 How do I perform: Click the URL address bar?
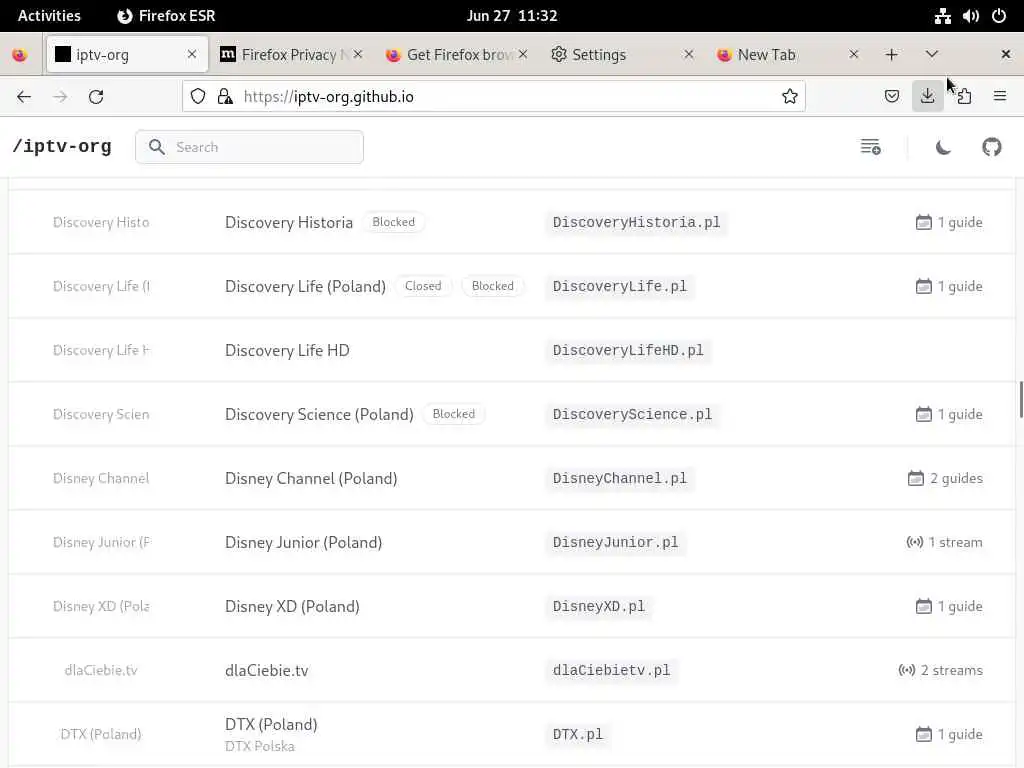(494, 97)
